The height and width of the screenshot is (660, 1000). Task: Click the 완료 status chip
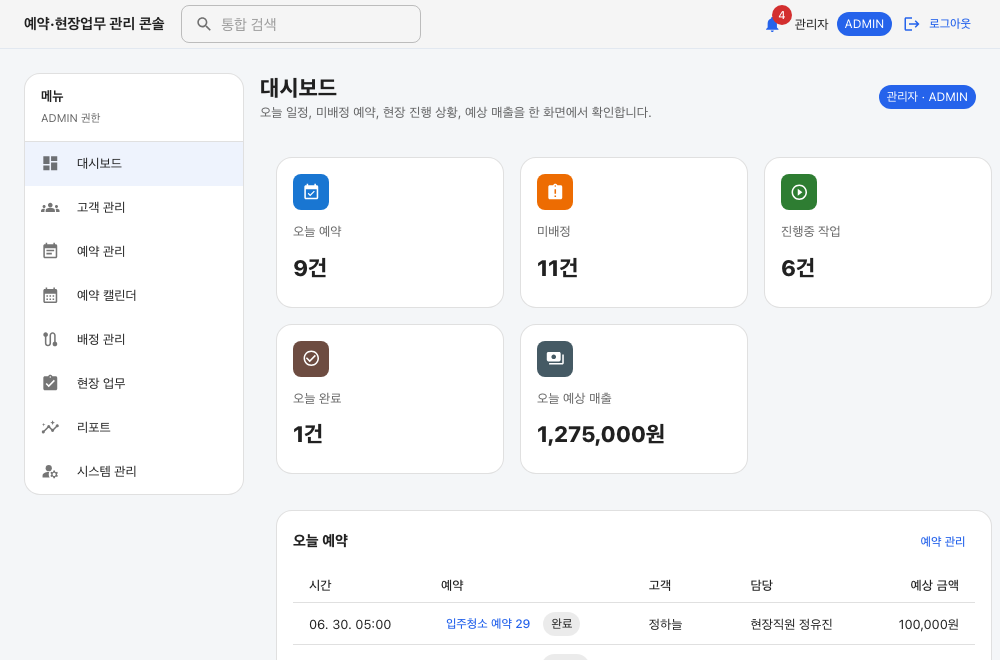[561, 624]
